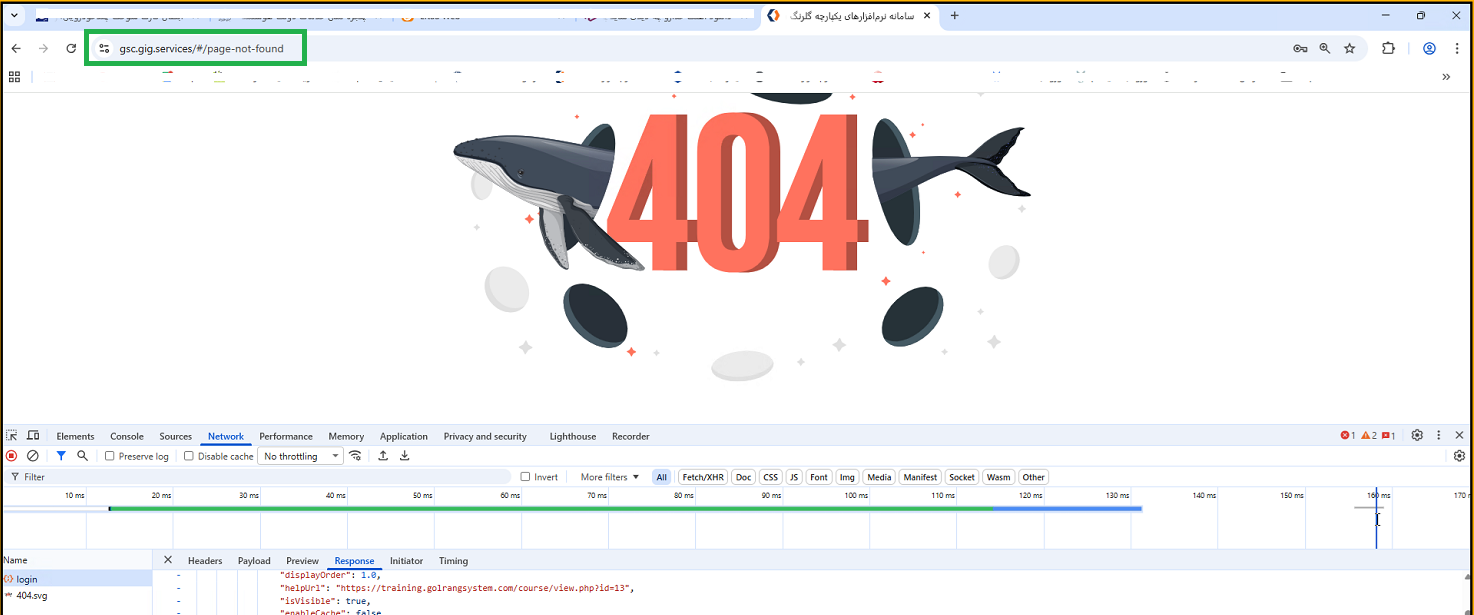Open the network search magnifier icon

(x=82, y=456)
